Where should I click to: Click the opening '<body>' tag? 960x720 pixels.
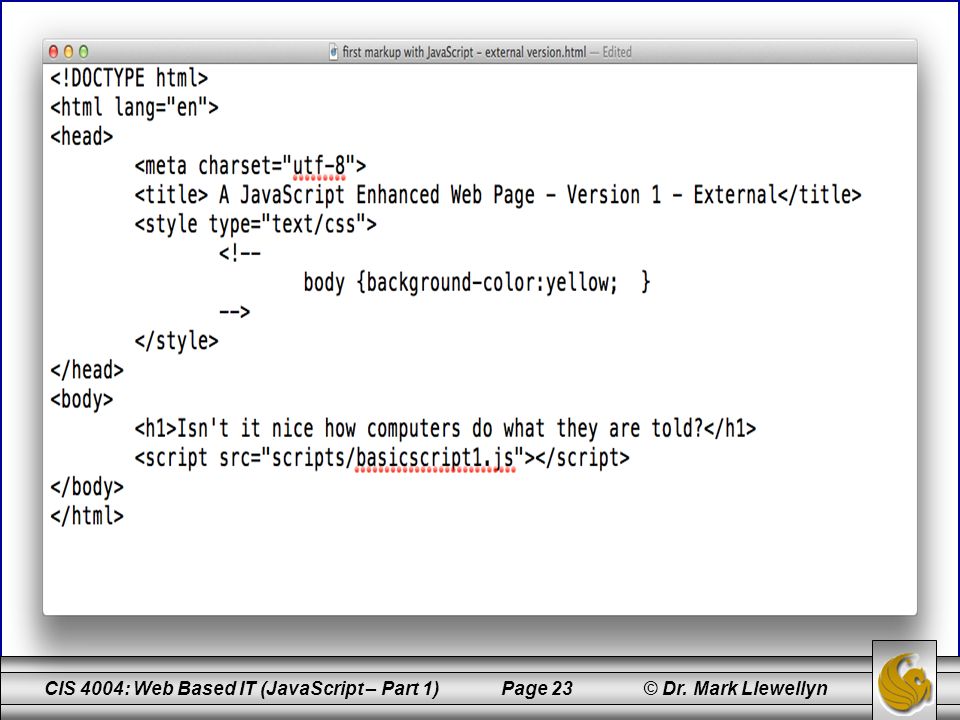point(82,400)
